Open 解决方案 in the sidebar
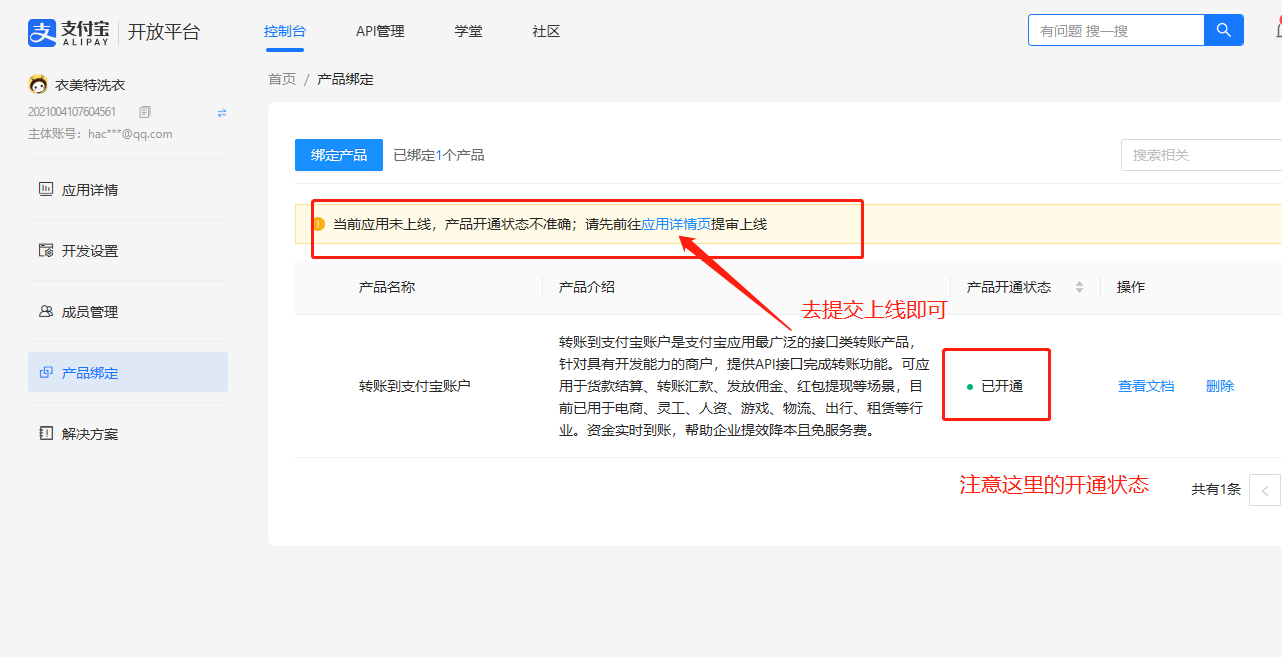This screenshot has height=657, width=1282. click(90, 434)
